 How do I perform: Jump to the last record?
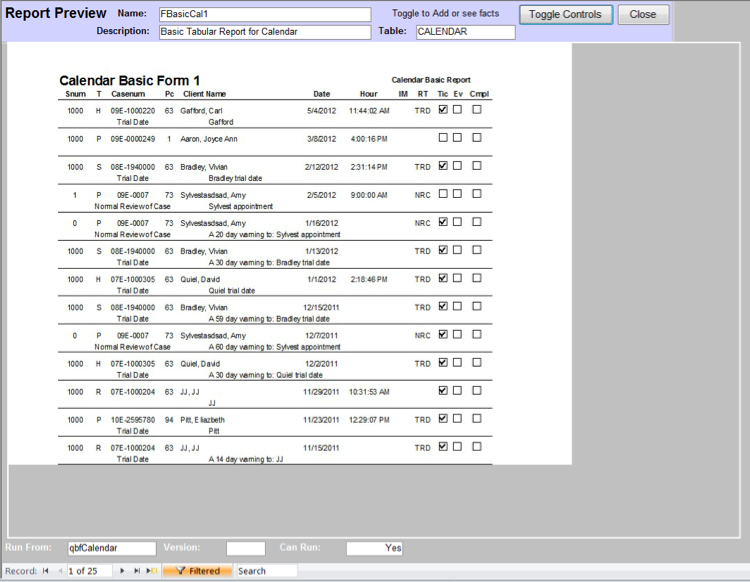pyautogui.click(x=137, y=571)
